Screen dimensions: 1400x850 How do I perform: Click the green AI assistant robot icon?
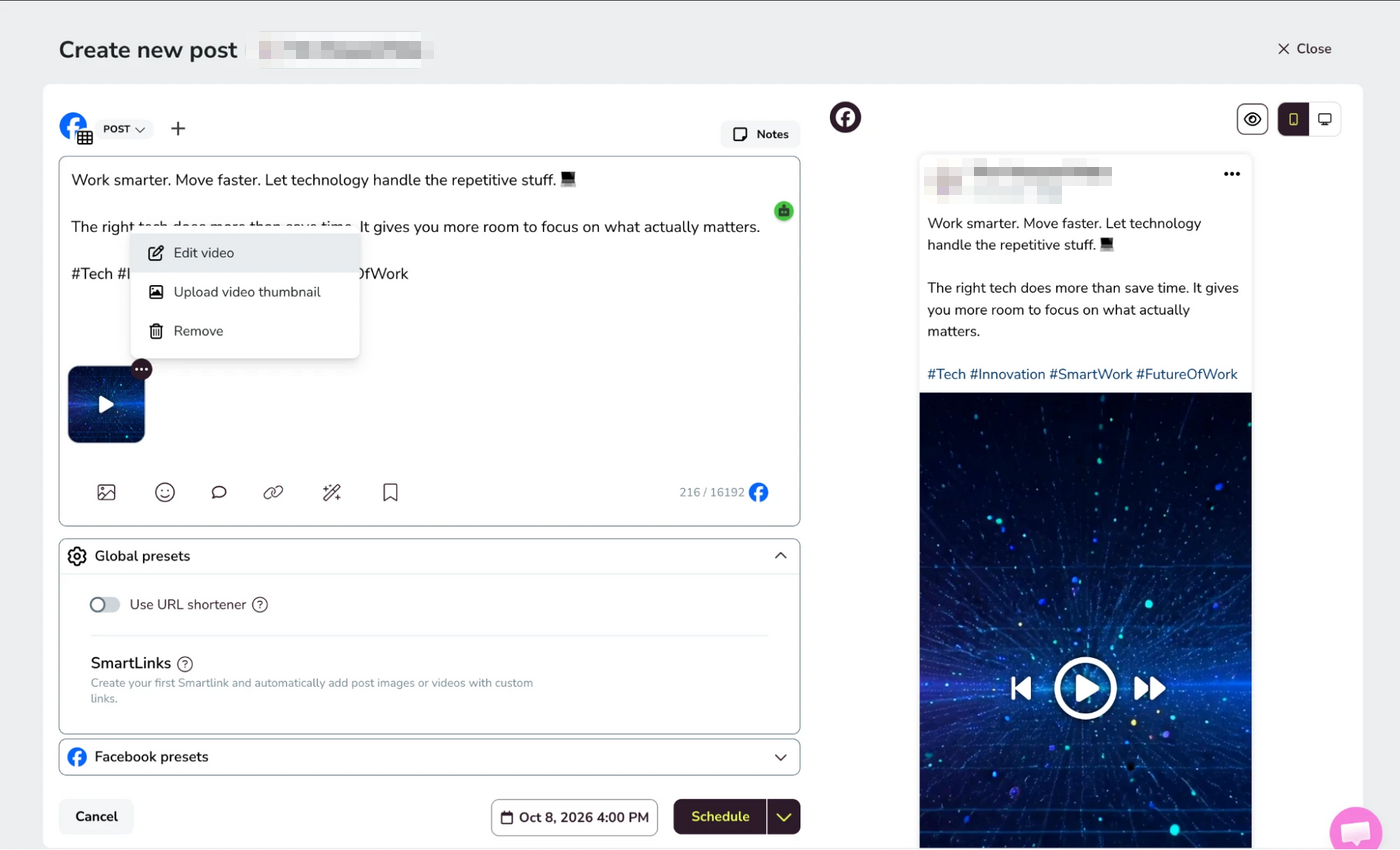784,211
